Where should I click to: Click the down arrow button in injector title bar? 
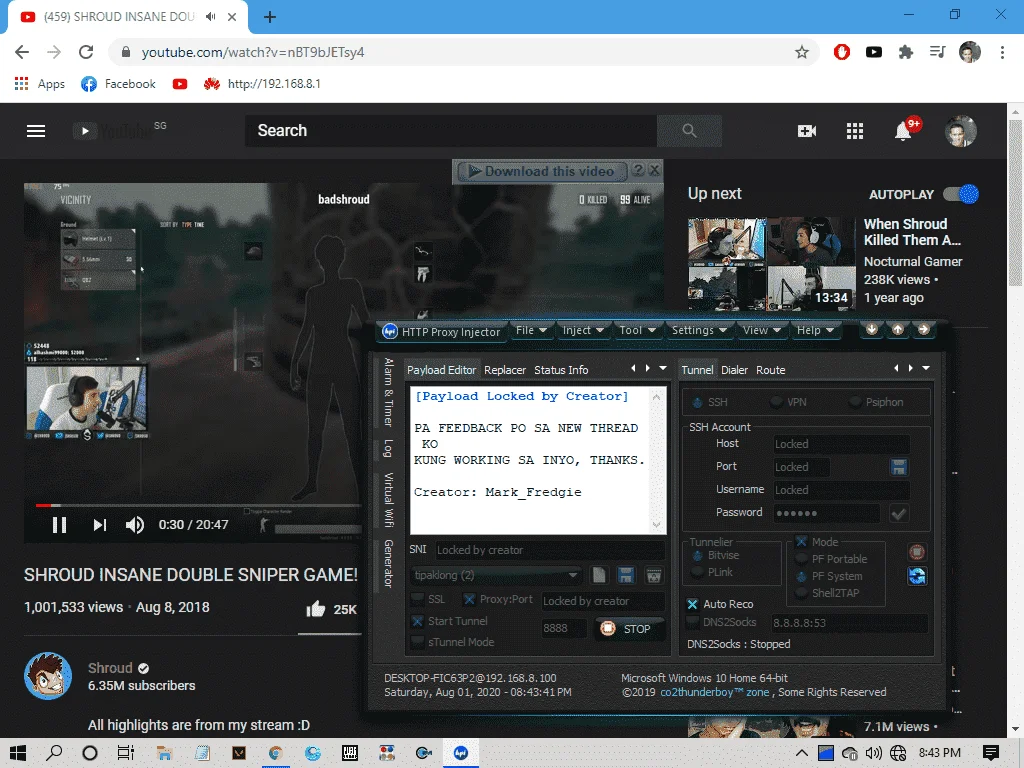point(872,329)
